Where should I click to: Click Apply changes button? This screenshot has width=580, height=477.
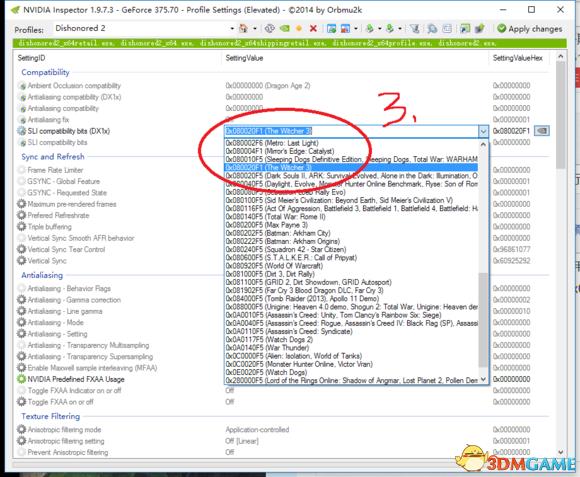point(530,28)
